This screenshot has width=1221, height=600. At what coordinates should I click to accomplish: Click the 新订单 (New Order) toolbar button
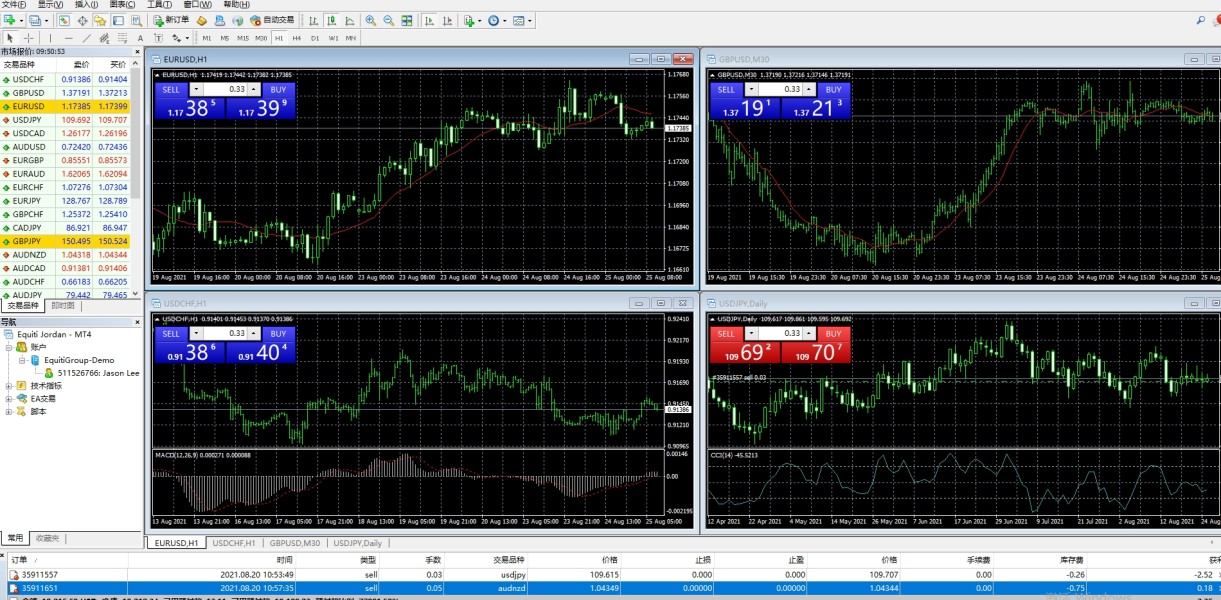[170, 20]
